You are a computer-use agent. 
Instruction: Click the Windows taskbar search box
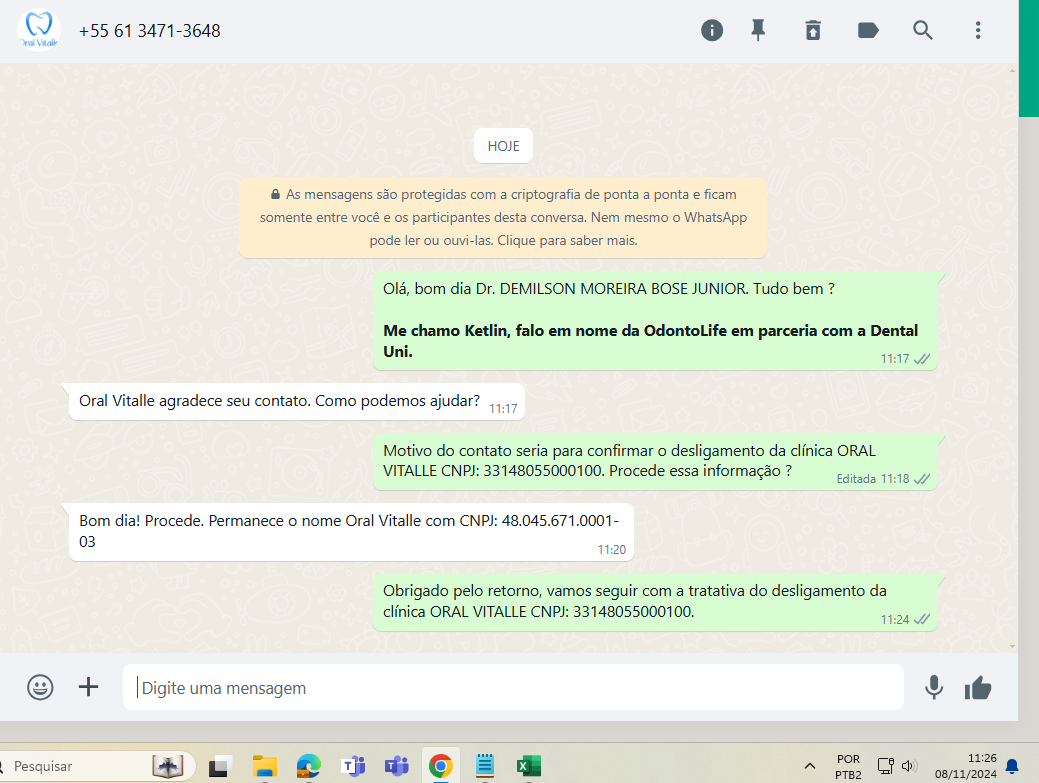[98, 766]
